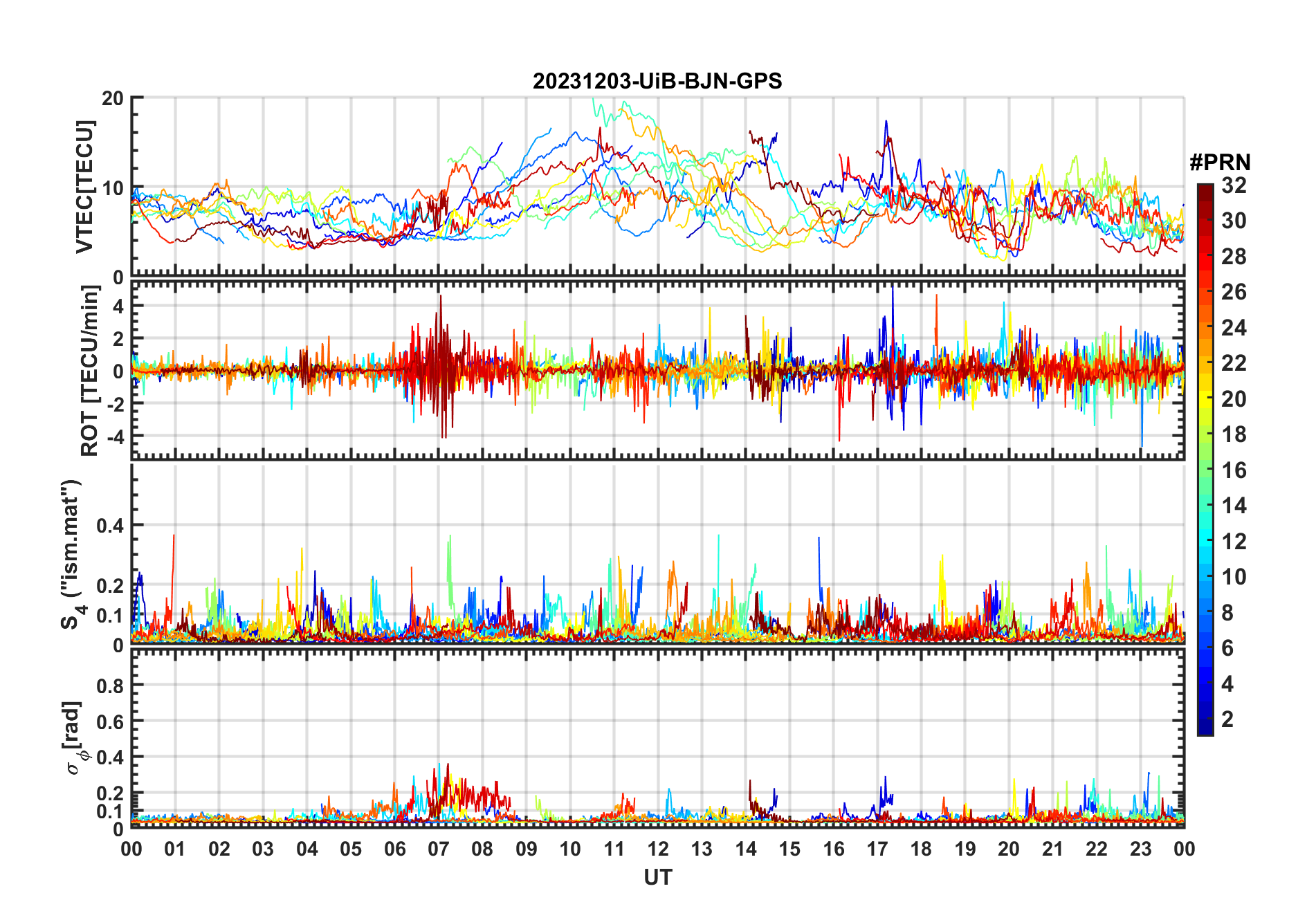Screen dimensions: 1316x920
Task: Select the 14 label on the PRN colorbar
Action: click(x=1234, y=506)
